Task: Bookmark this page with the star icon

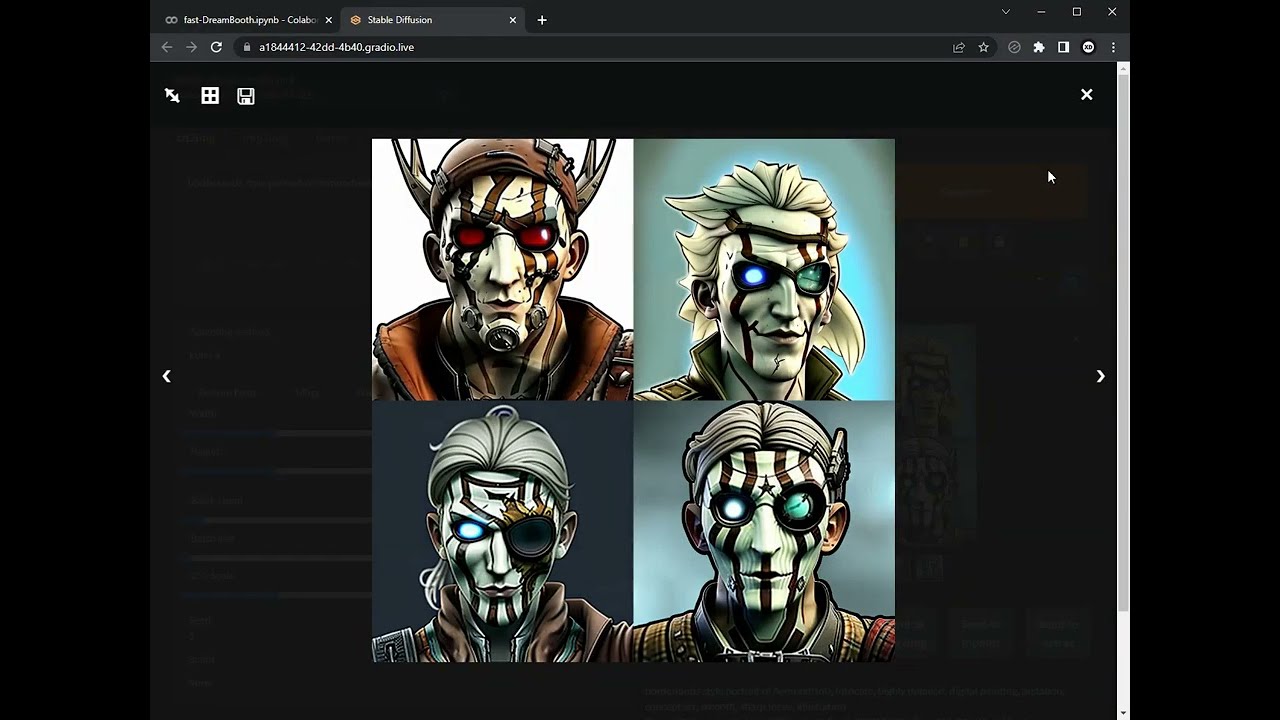Action: (x=983, y=47)
